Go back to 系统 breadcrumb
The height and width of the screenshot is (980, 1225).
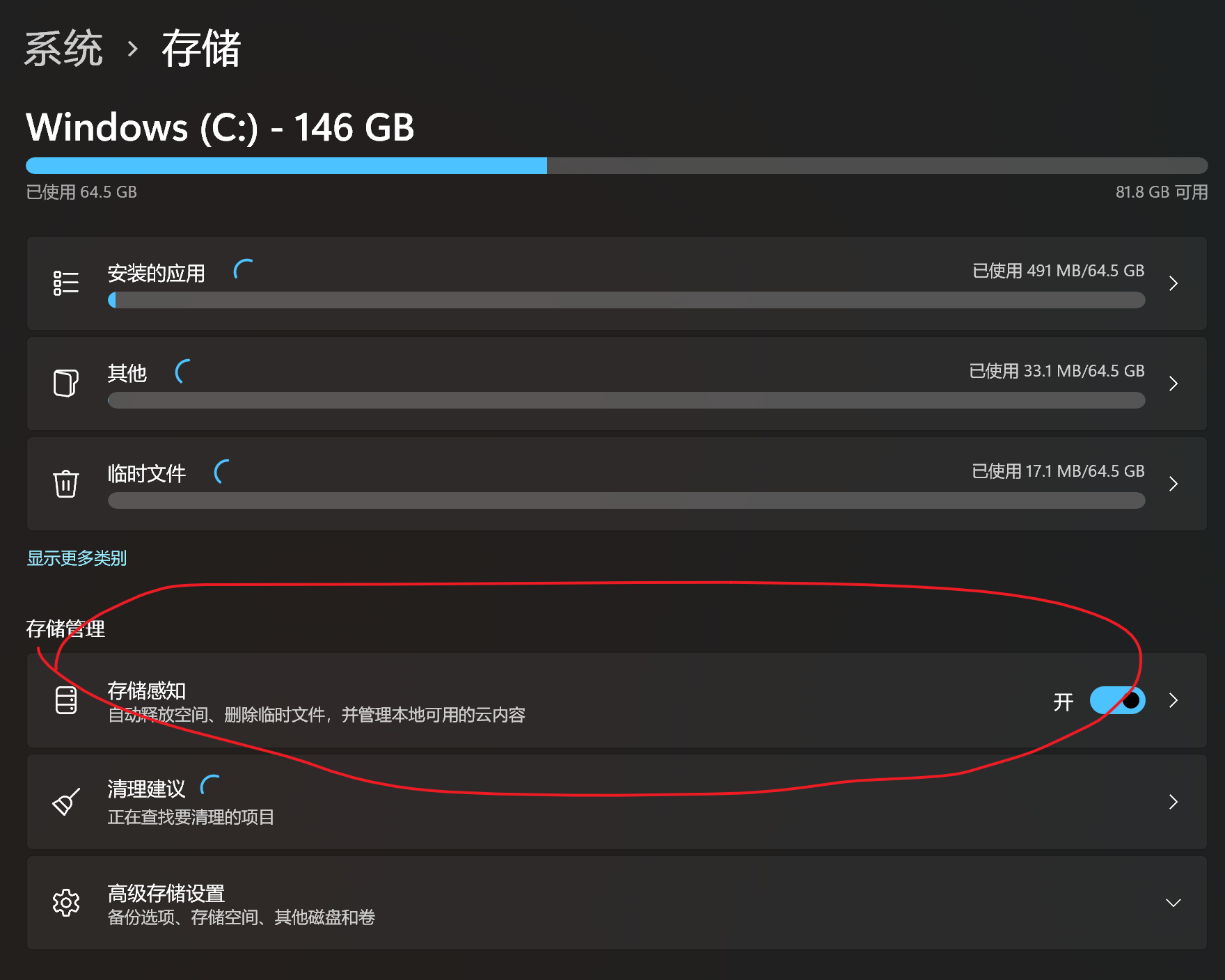pos(64,49)
